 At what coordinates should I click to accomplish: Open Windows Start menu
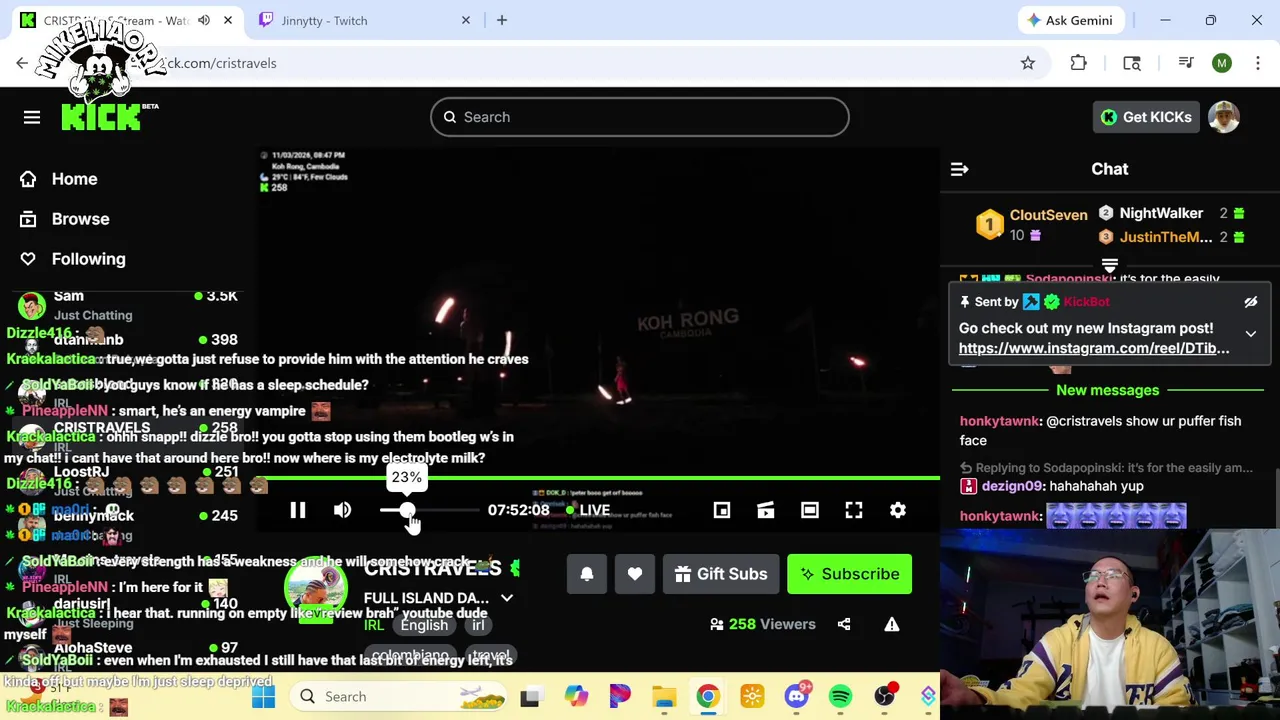pyautogui.click(x=263, y=697)
